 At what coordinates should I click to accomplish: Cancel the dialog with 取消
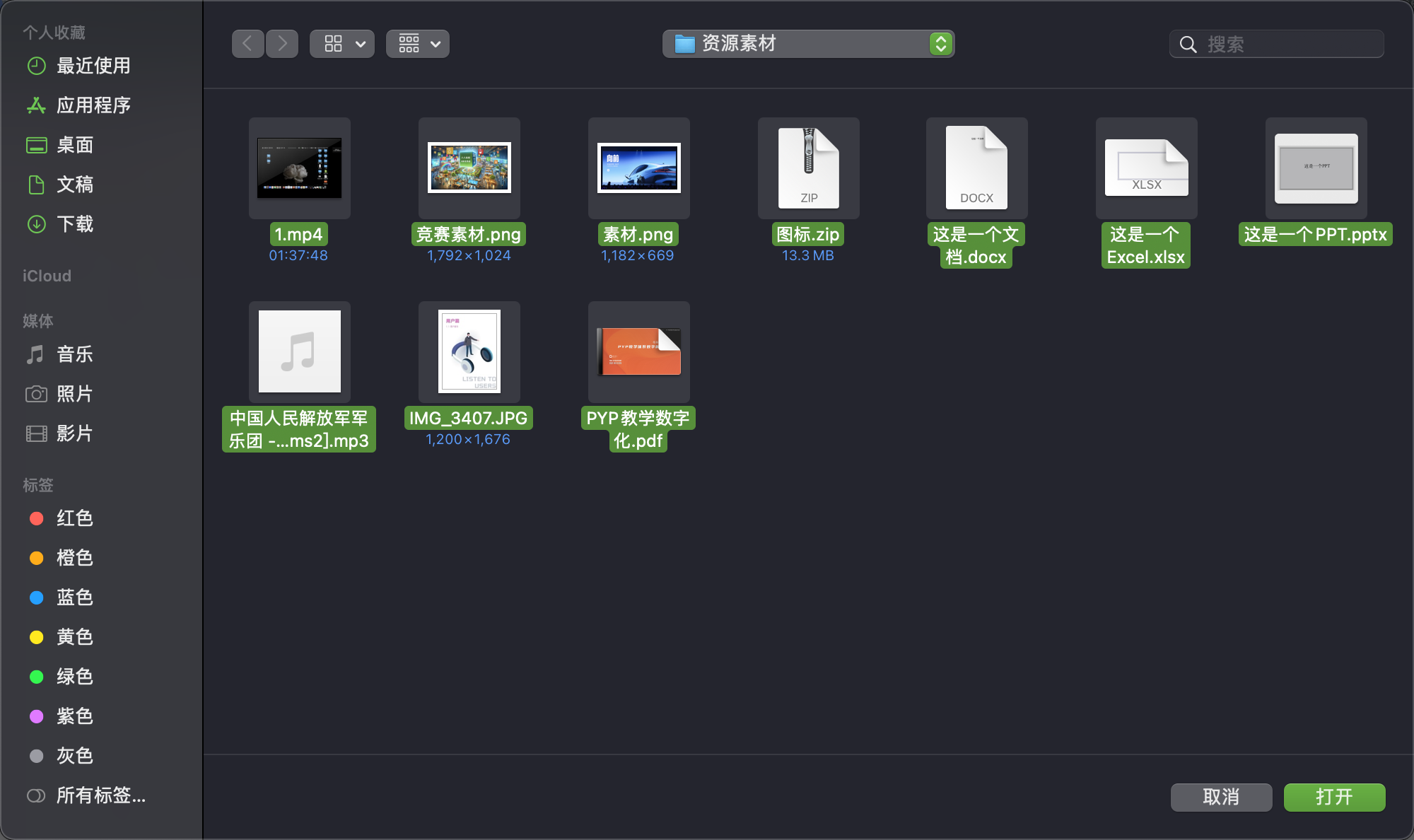tap(1222, 797)
